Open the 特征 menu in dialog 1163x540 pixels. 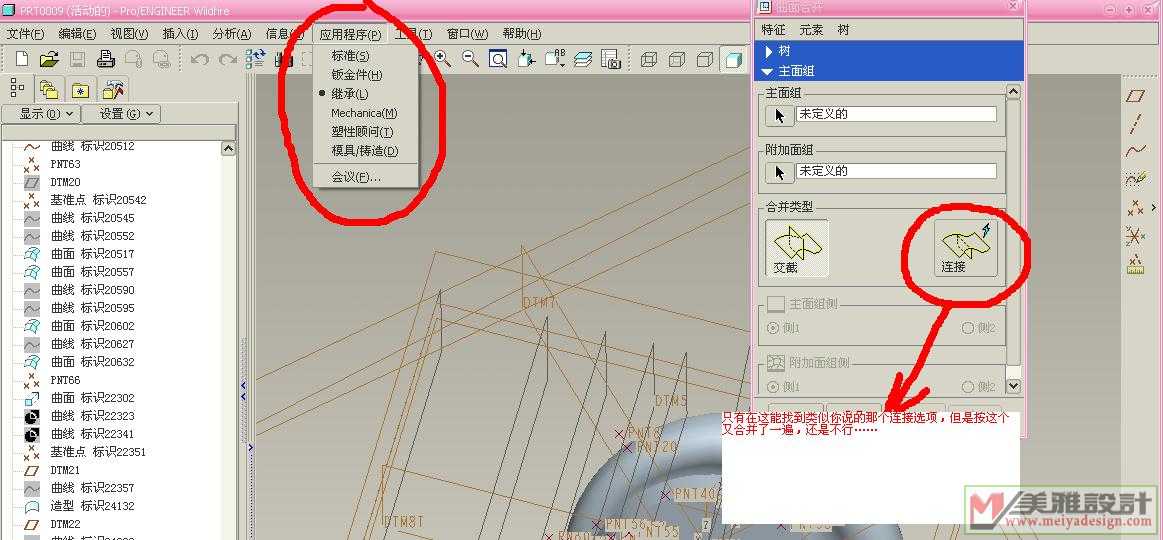pyautogui.click(x=774, y=30)
